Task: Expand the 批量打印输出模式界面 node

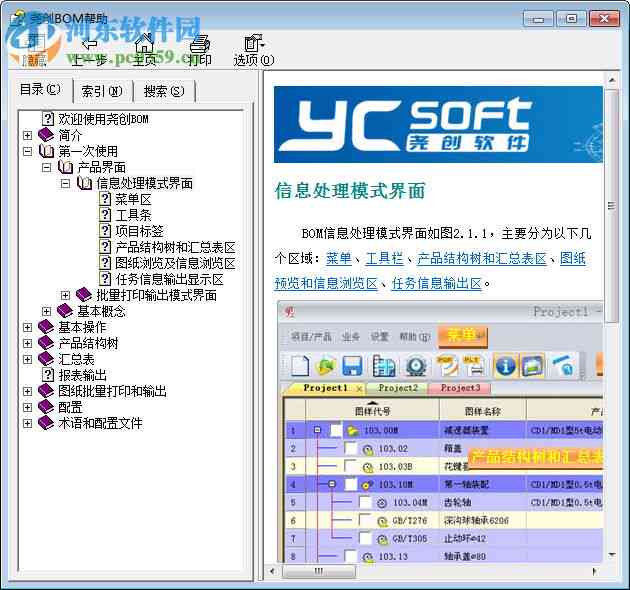Action: (x=65, y=295)
